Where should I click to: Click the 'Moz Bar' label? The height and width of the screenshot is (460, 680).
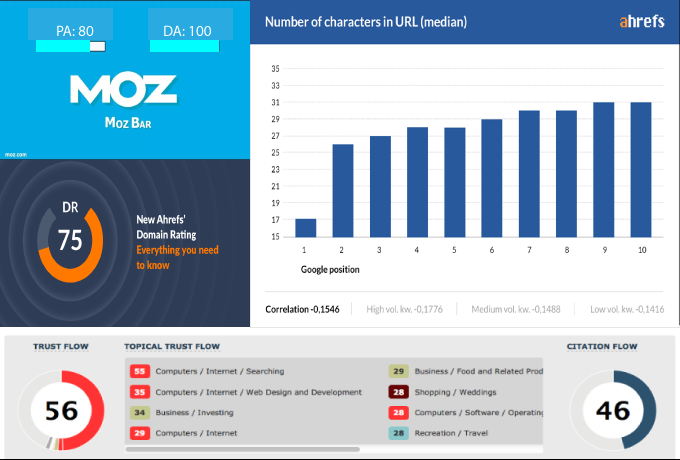(128, 123)
